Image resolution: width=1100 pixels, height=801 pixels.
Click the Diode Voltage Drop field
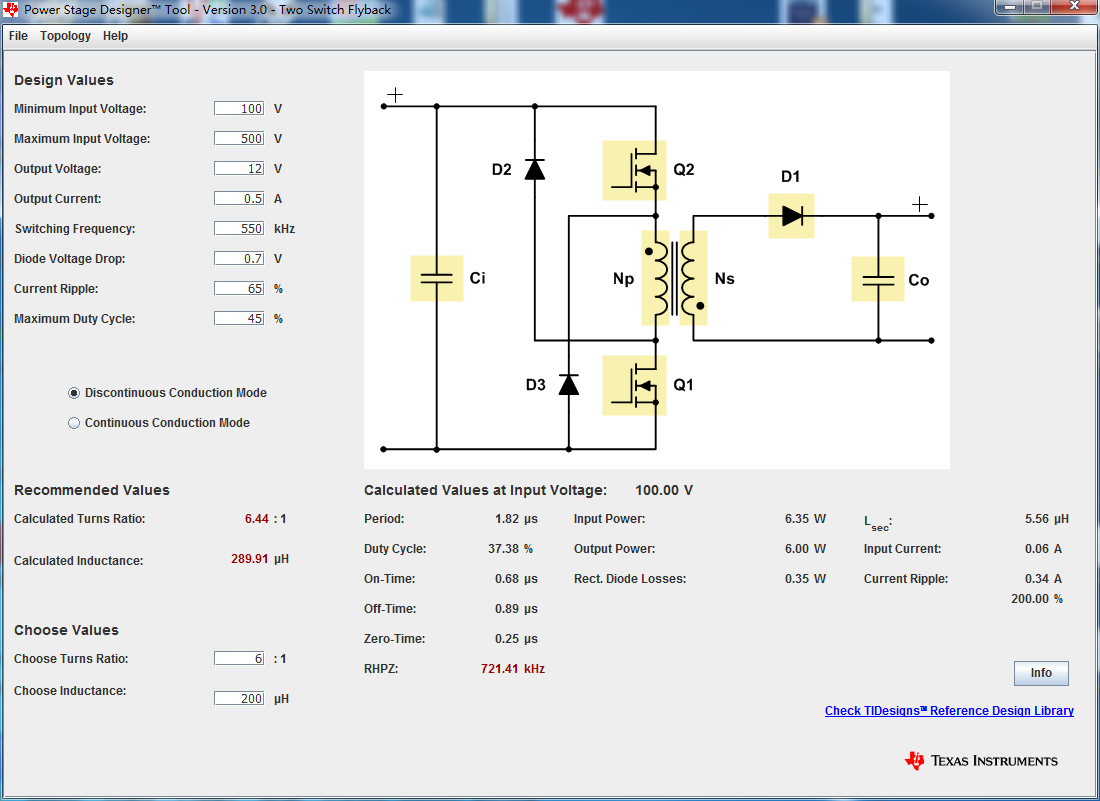239,258
